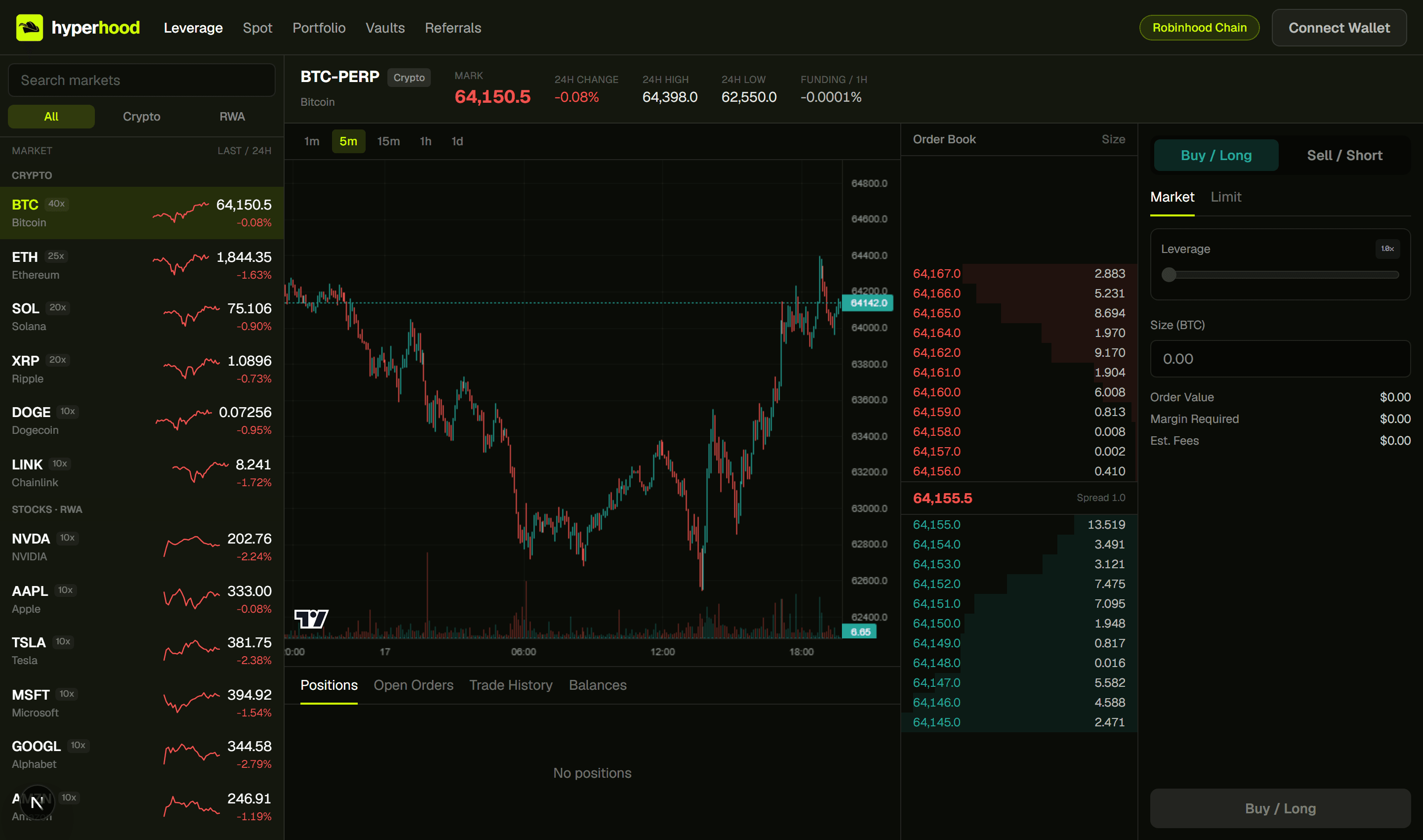Switch chart to 1m interval
Screen dimensions: 1423x840
click(312, 141)
